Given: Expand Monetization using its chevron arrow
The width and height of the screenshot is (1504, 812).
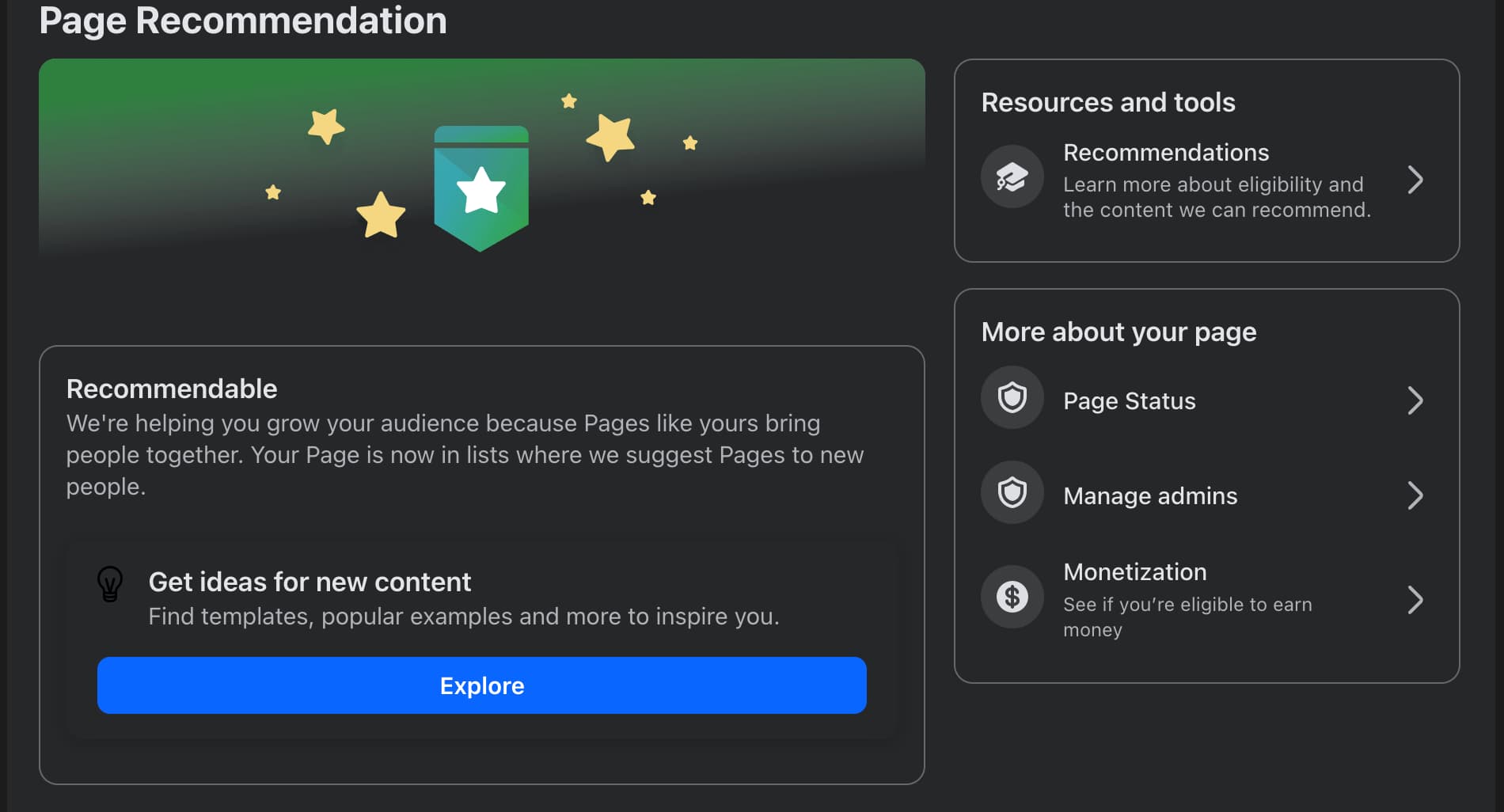Looking at the screenshot, I should [x=1415, y=600].
